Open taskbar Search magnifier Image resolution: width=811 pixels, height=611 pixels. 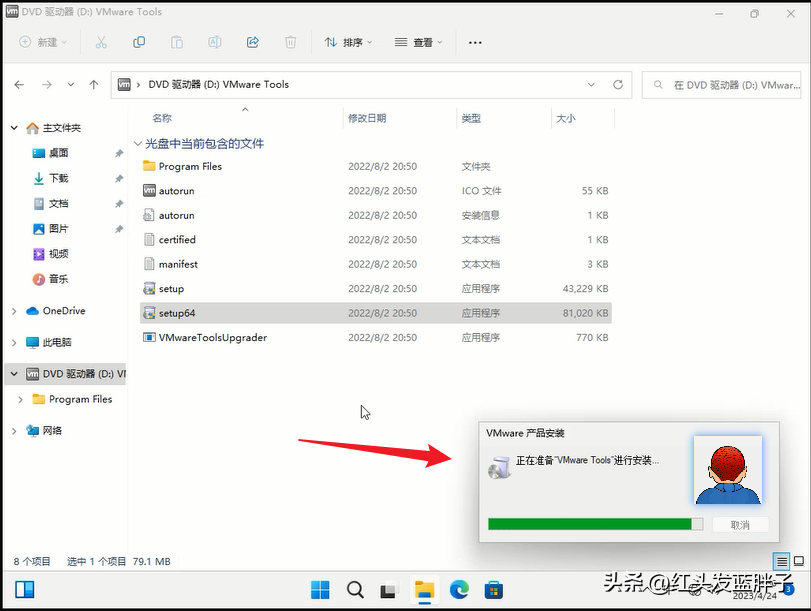[355, 590]
